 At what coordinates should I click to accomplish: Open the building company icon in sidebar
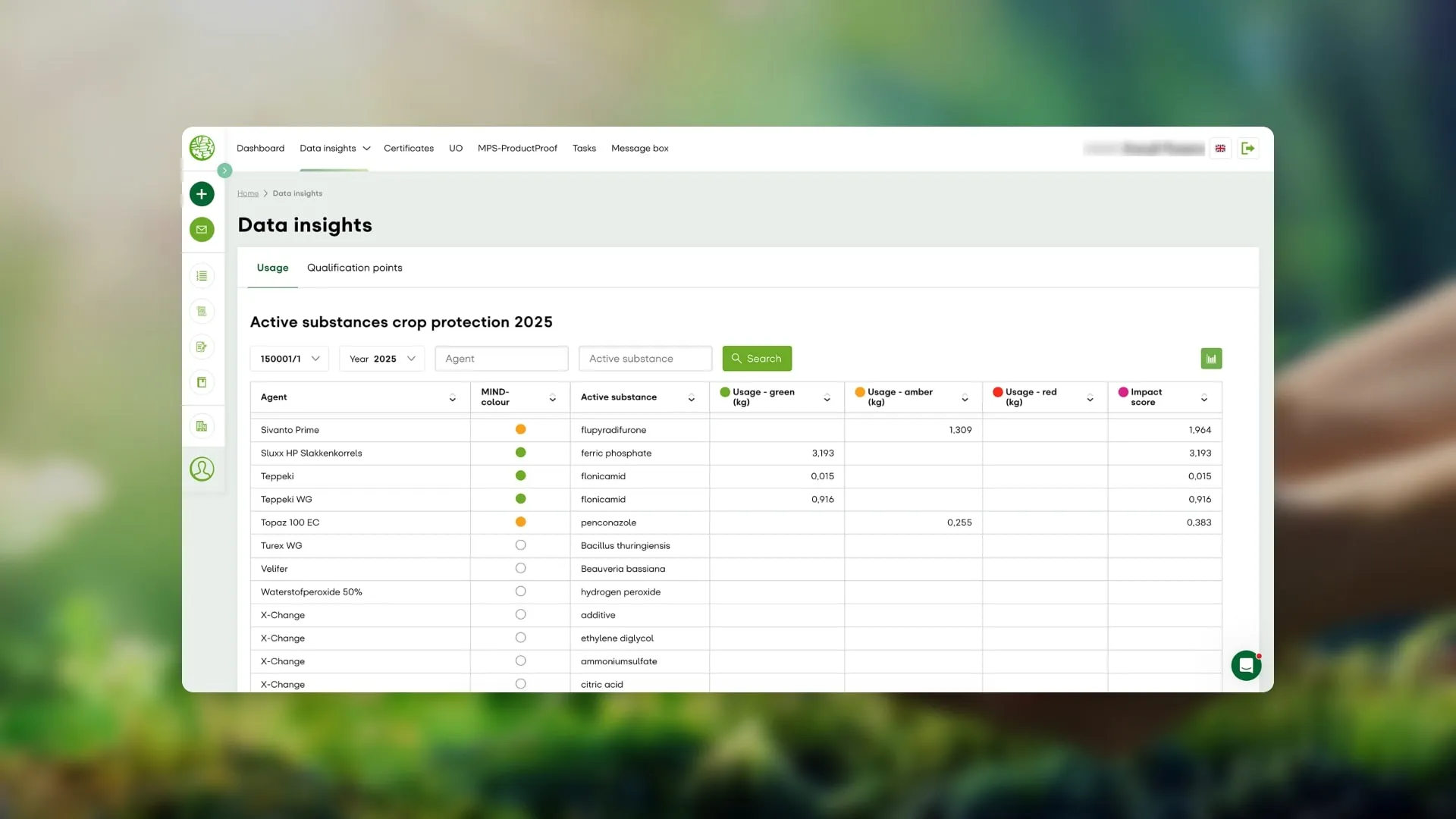(x=202, y=426)
